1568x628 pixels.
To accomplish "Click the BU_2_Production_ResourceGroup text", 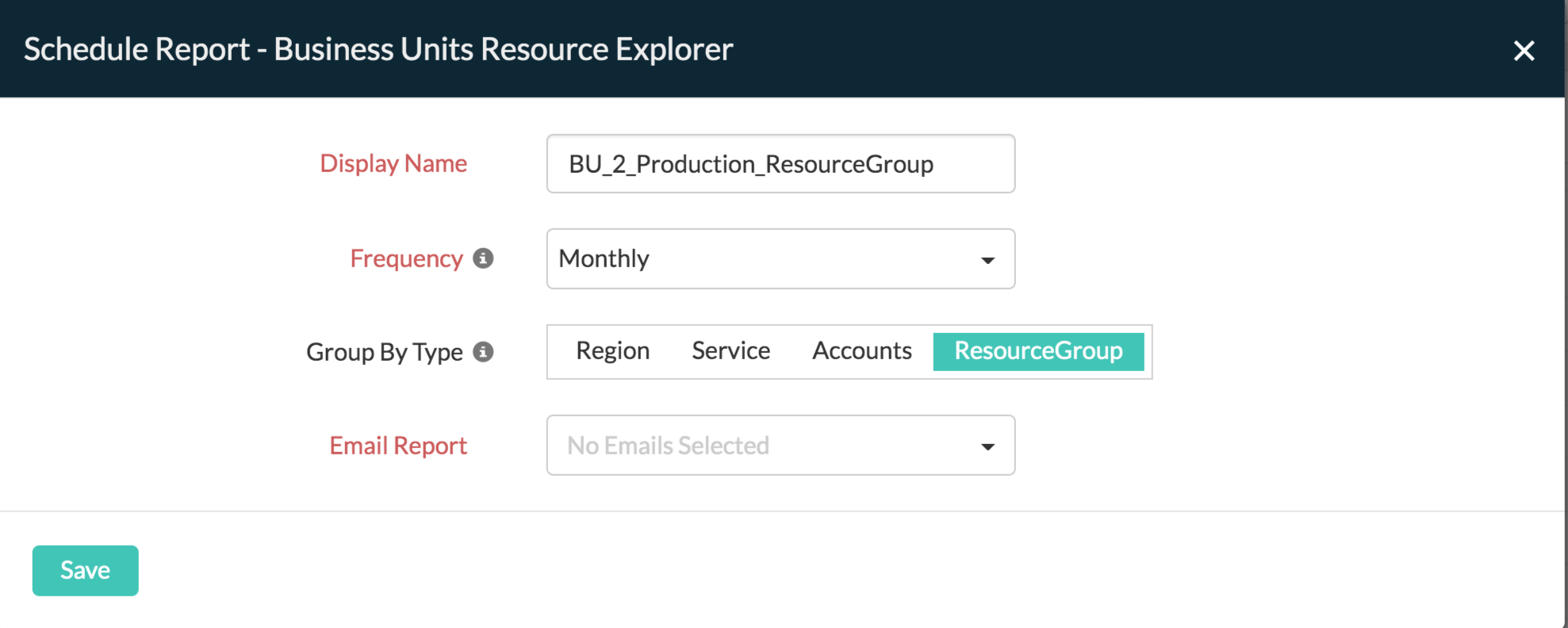I will (x=750, y=164).
